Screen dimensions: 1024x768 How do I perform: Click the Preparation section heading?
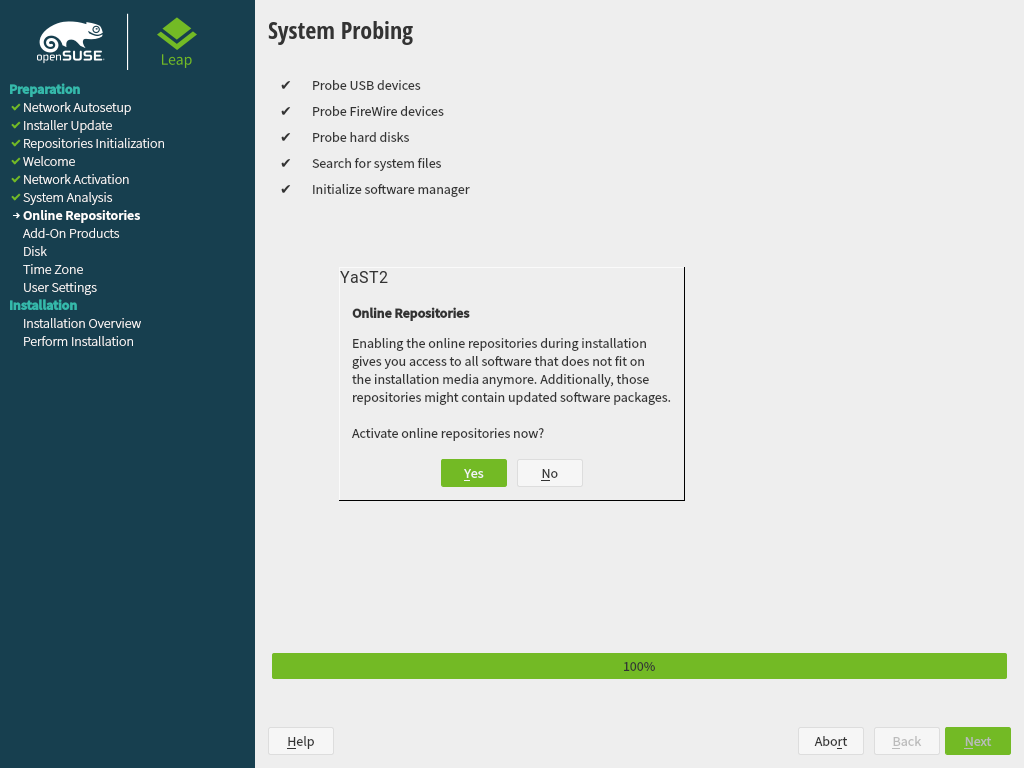pos(44,89)
